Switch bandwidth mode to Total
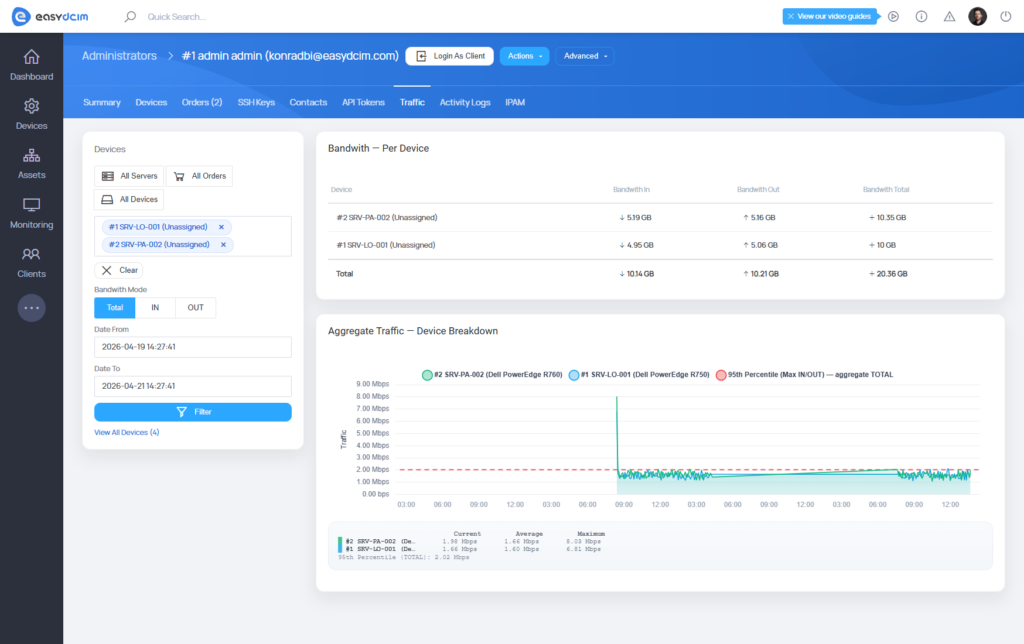1024x644 pixels. 114,307
